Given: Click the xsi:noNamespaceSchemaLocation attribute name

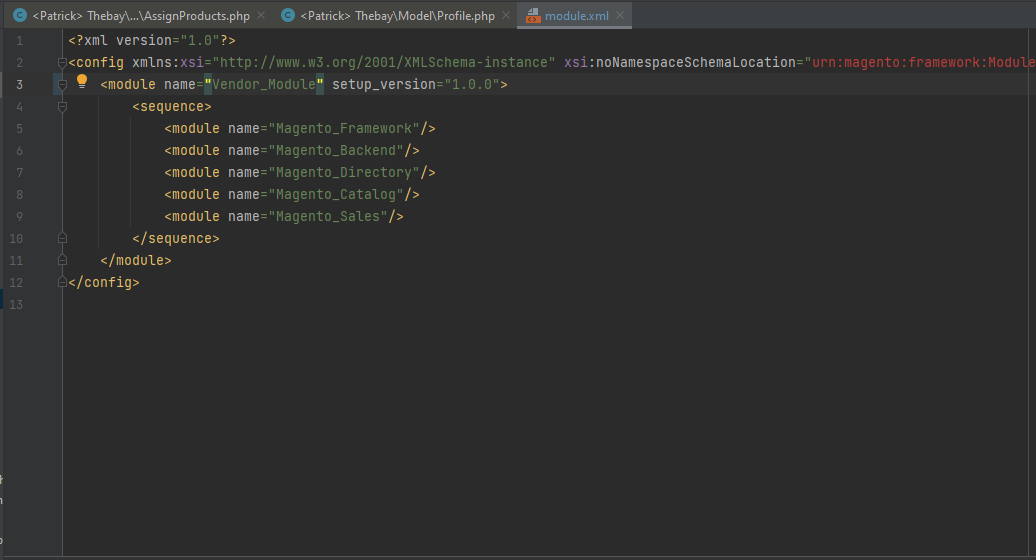Looking at the screenshot, I should 680,63.
